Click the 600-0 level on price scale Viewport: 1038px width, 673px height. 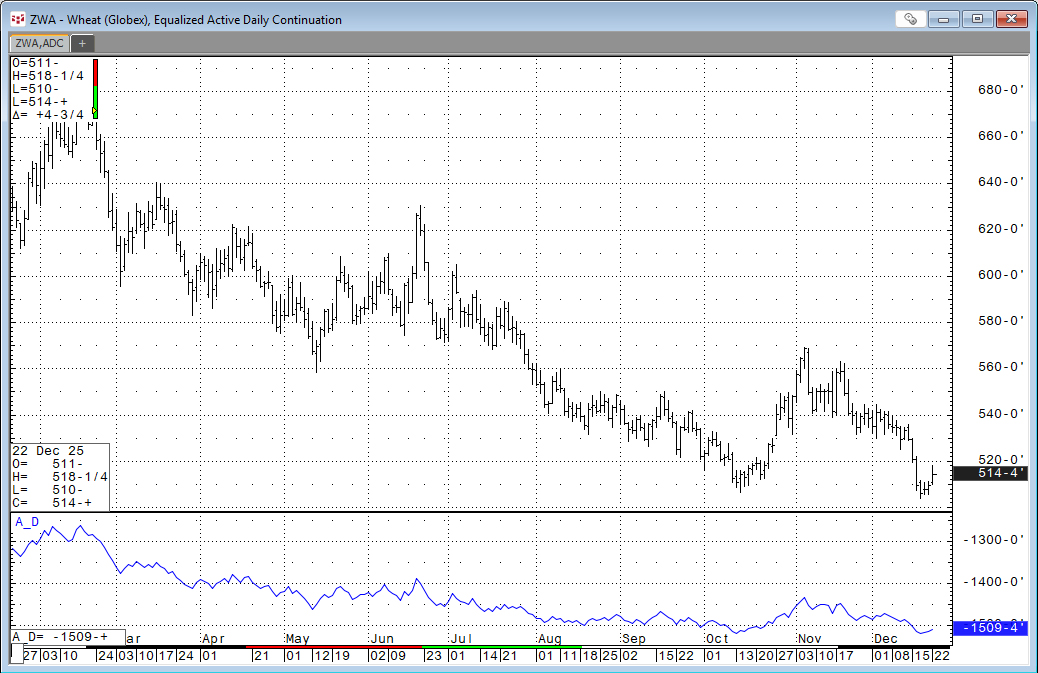click(x=1000, y=274)
